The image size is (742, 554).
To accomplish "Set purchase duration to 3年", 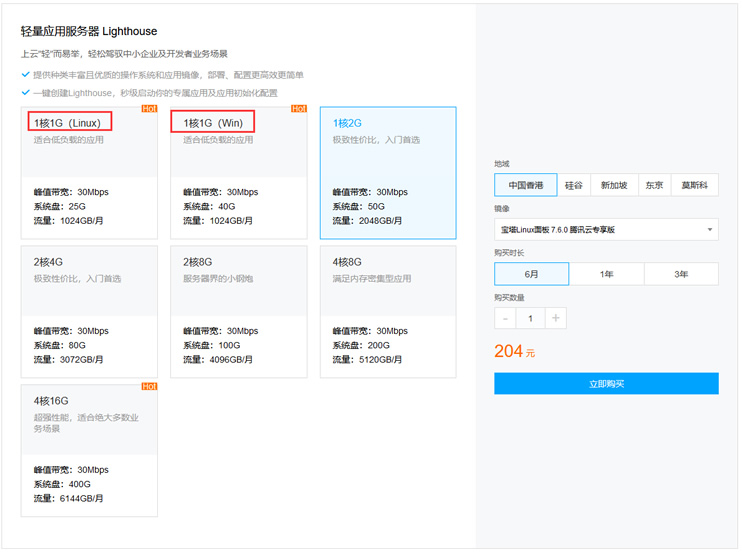I will coord(681,274).
